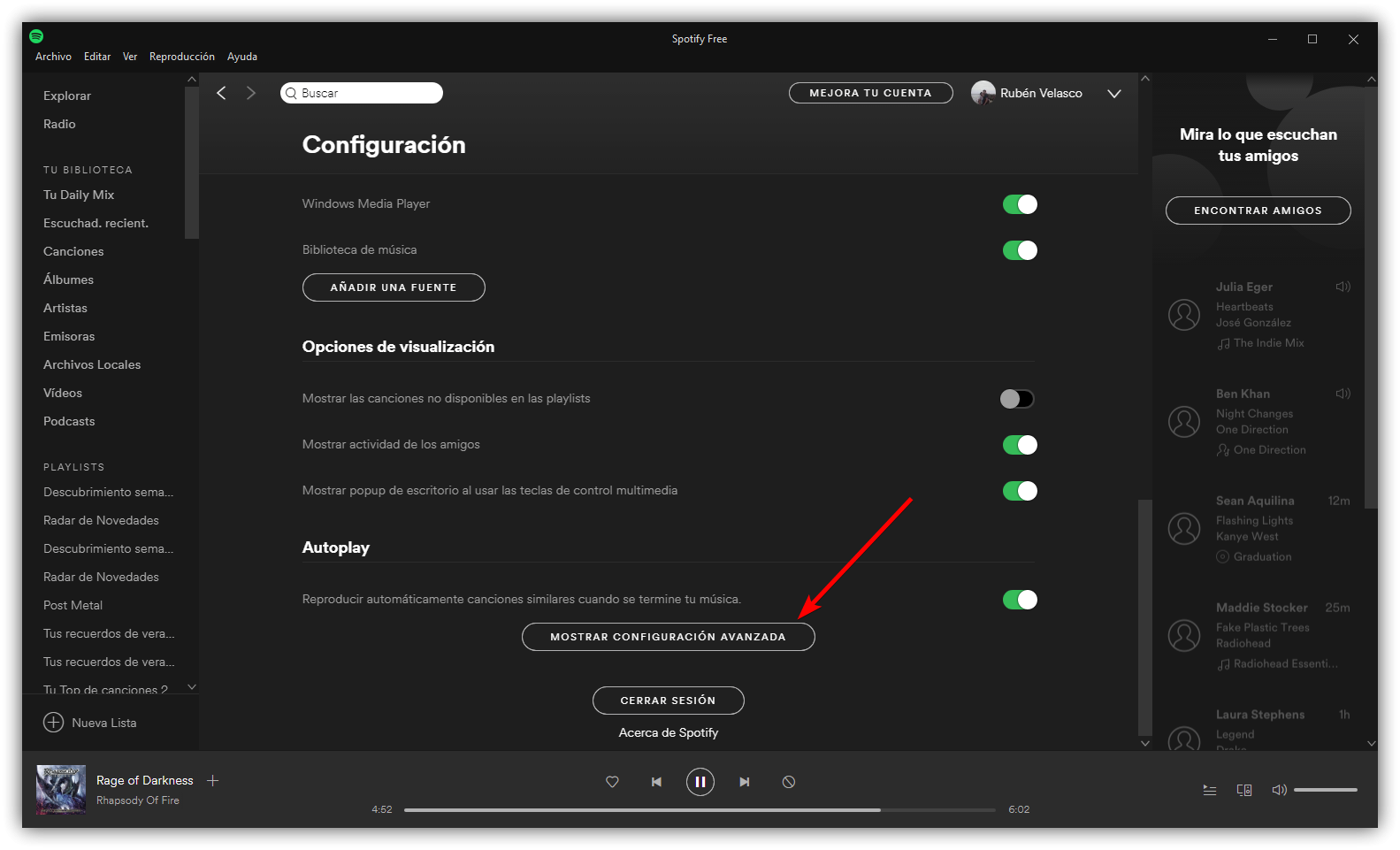This screenshot has width=1400, height=850.
Task: Open Julia Eger's profile picture
Action: [1184, 314]
